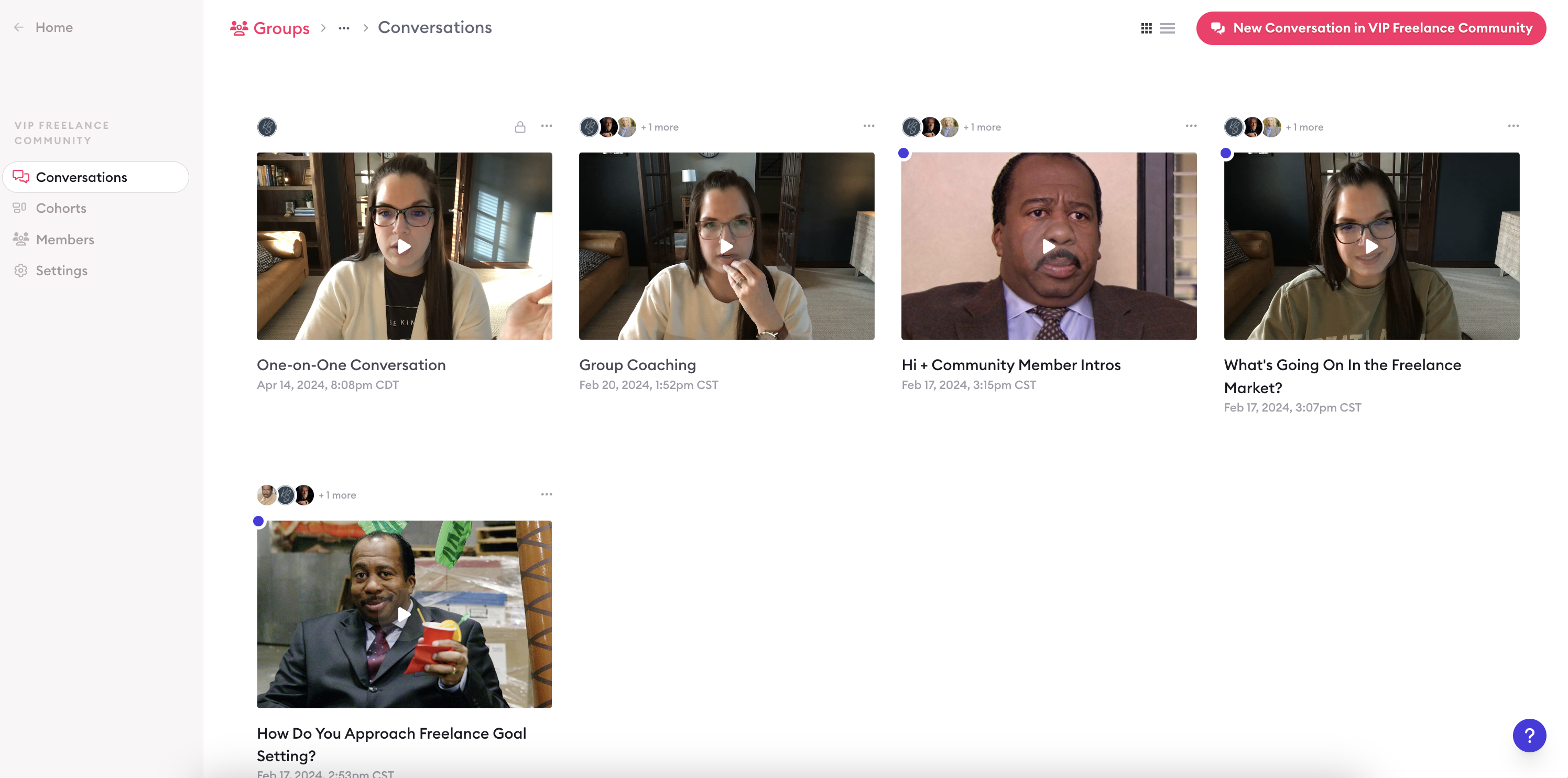Open the Members section
Image resolution: width=1568 pixels, height=778 pixels.
64,239
